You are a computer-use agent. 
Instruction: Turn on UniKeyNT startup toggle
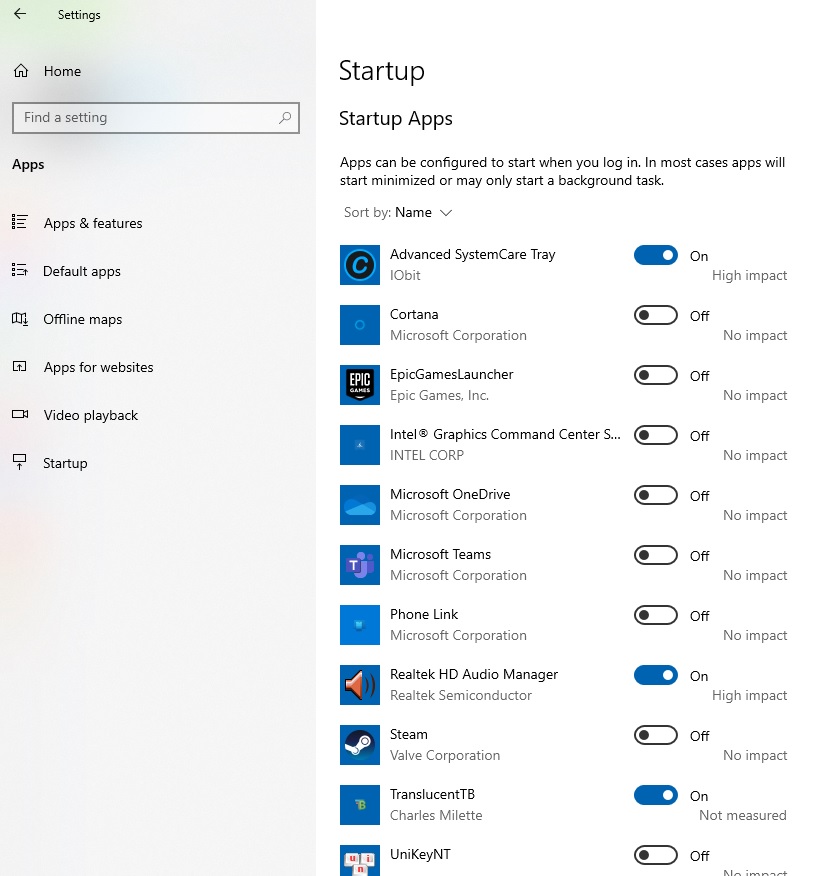(x=655, y=855)
